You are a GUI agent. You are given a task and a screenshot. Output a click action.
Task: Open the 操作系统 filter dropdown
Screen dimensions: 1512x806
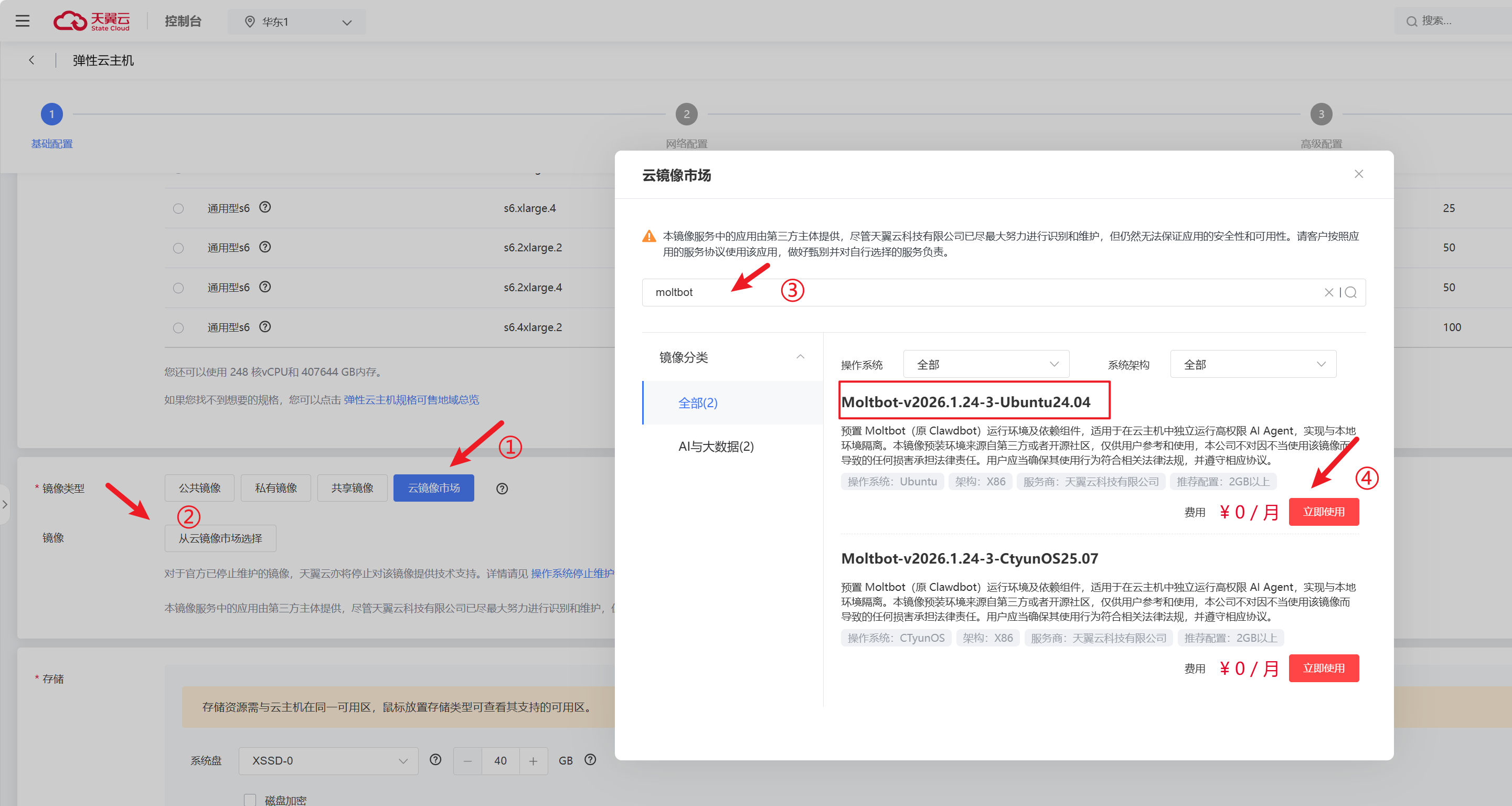point(985,365)
